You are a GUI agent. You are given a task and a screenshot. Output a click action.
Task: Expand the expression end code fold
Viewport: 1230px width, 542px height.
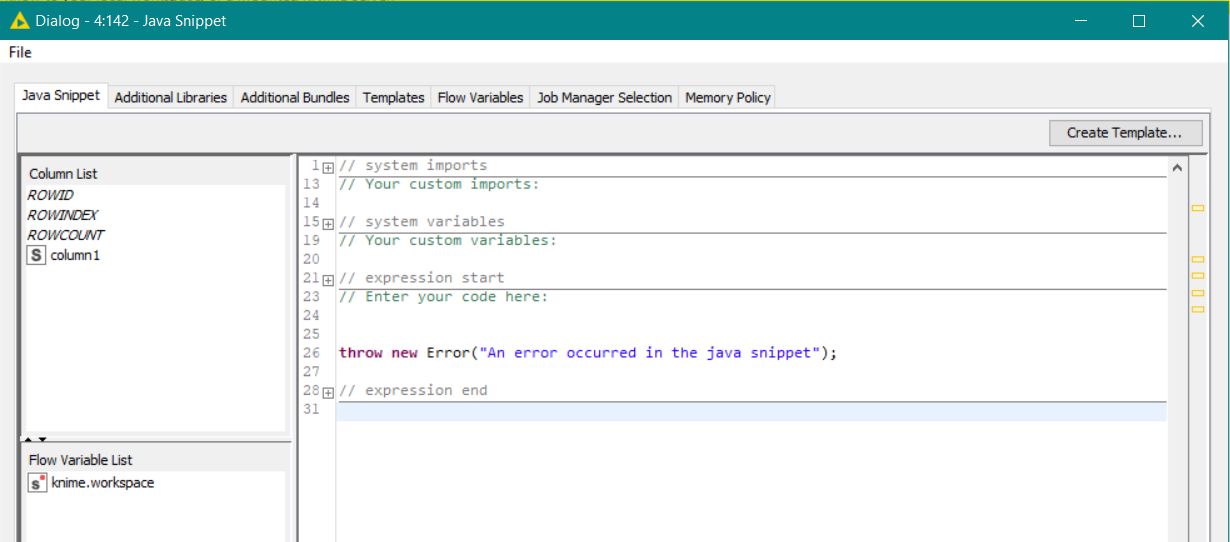[328, 393]
